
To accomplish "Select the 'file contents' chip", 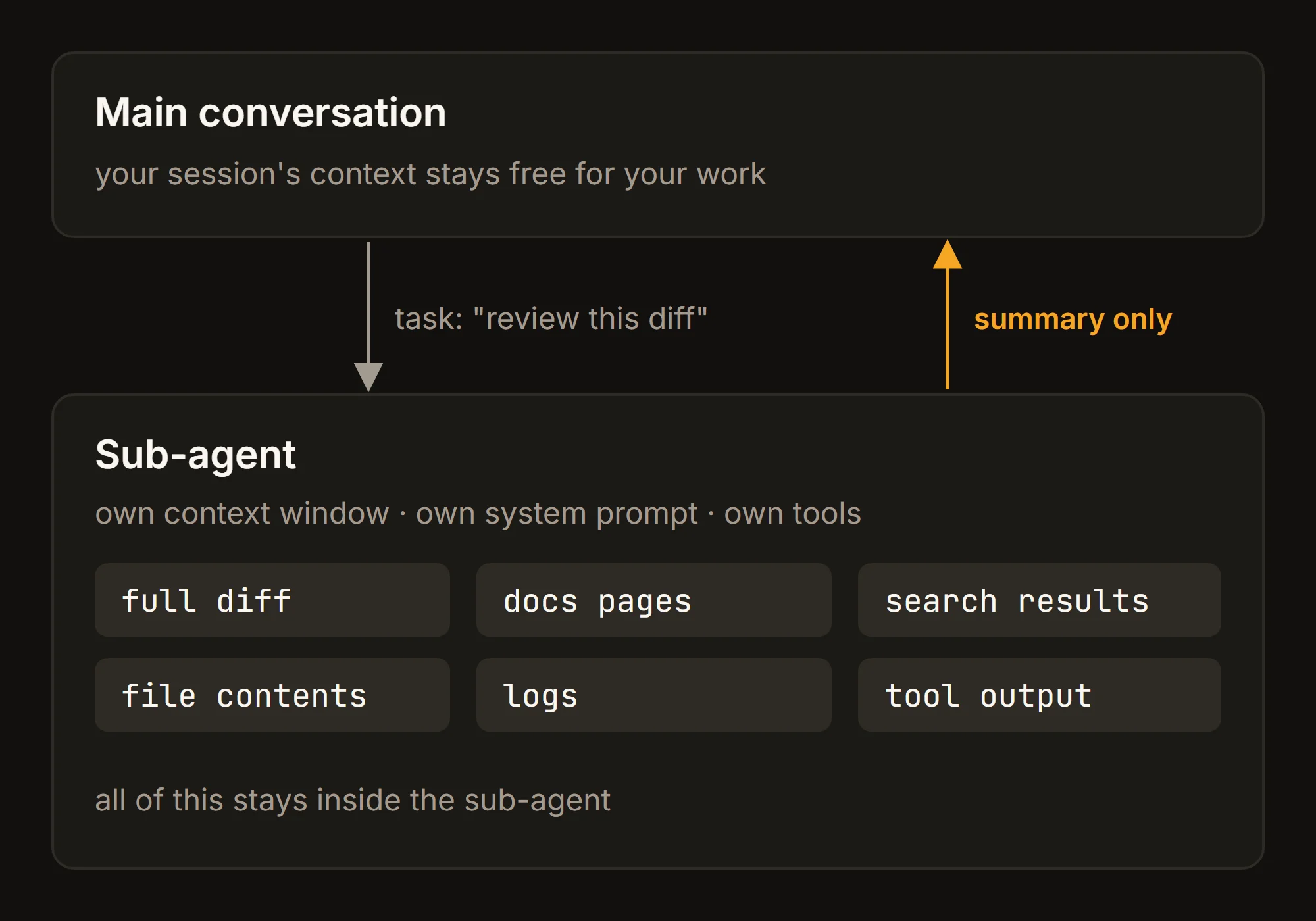I will [272, 695].
